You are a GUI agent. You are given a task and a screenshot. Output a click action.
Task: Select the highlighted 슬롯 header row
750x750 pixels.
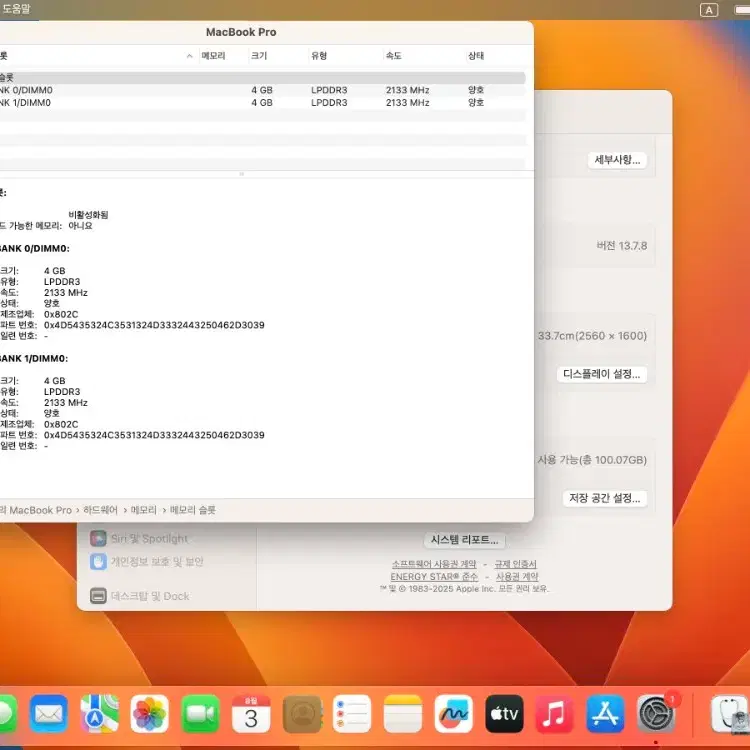(x=263, y=77)
